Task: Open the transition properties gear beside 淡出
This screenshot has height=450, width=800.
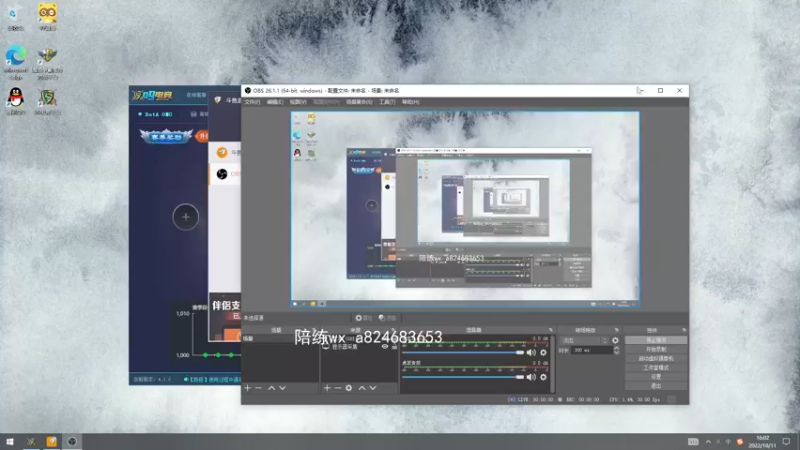Action: [615, 340]
